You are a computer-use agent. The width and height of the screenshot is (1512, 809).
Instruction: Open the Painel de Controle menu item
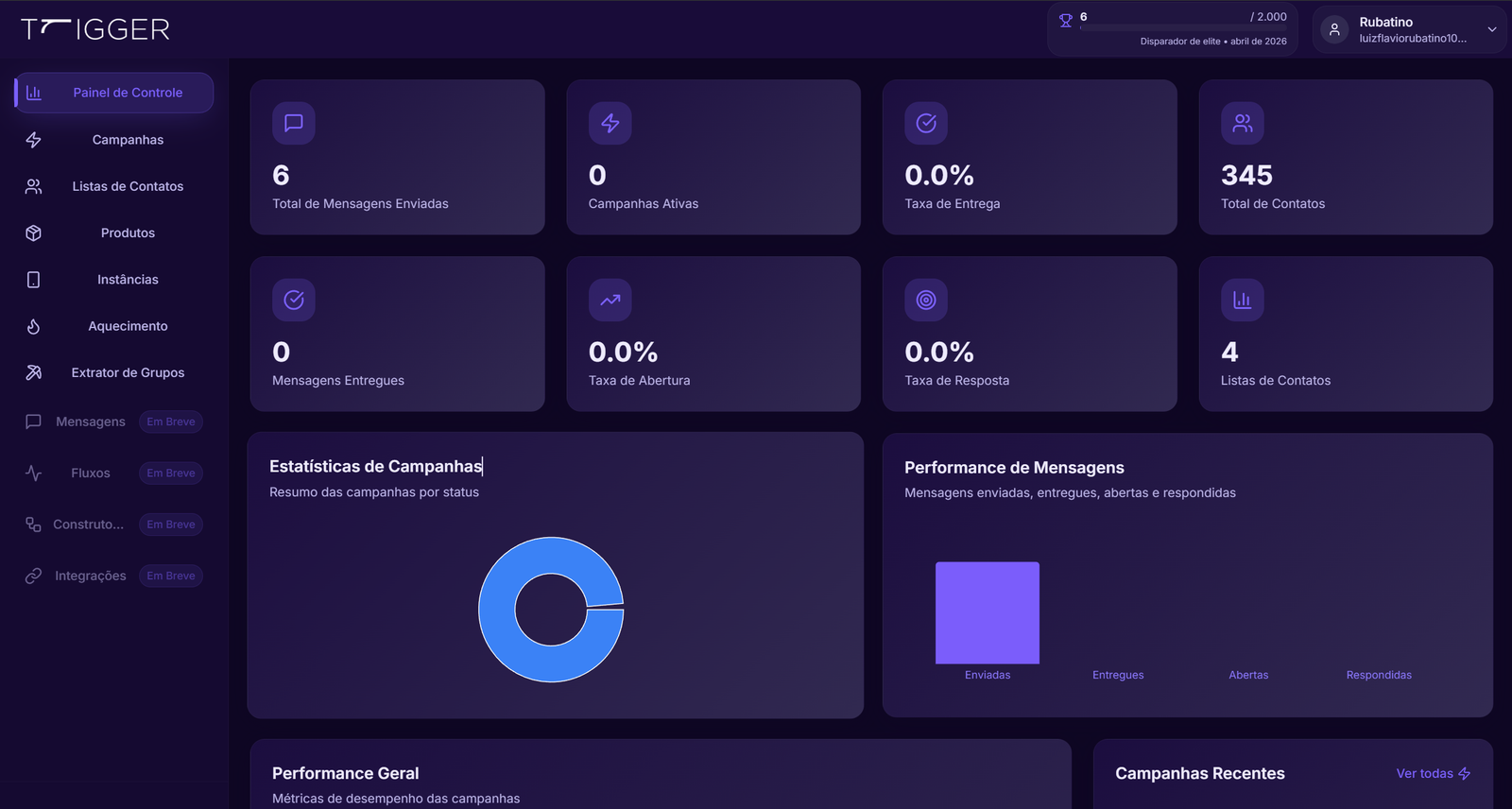tap(128, 93)
